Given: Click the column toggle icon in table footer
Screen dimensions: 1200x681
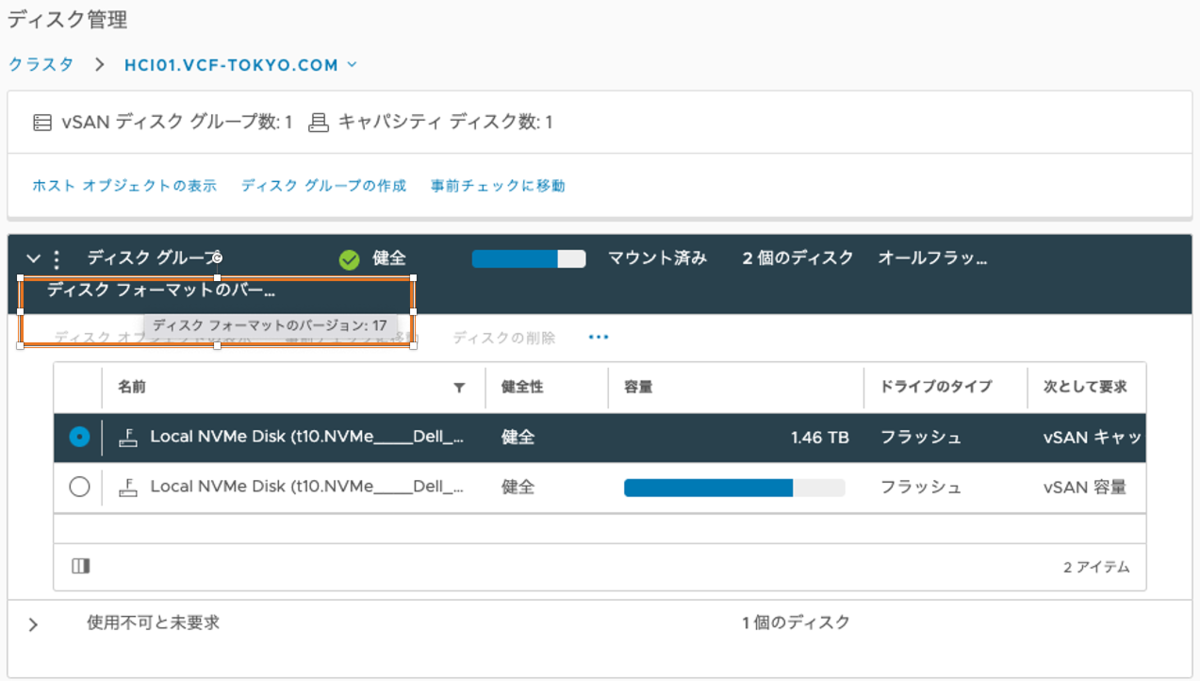Looking at the screenshot, I should click(81, 566).
